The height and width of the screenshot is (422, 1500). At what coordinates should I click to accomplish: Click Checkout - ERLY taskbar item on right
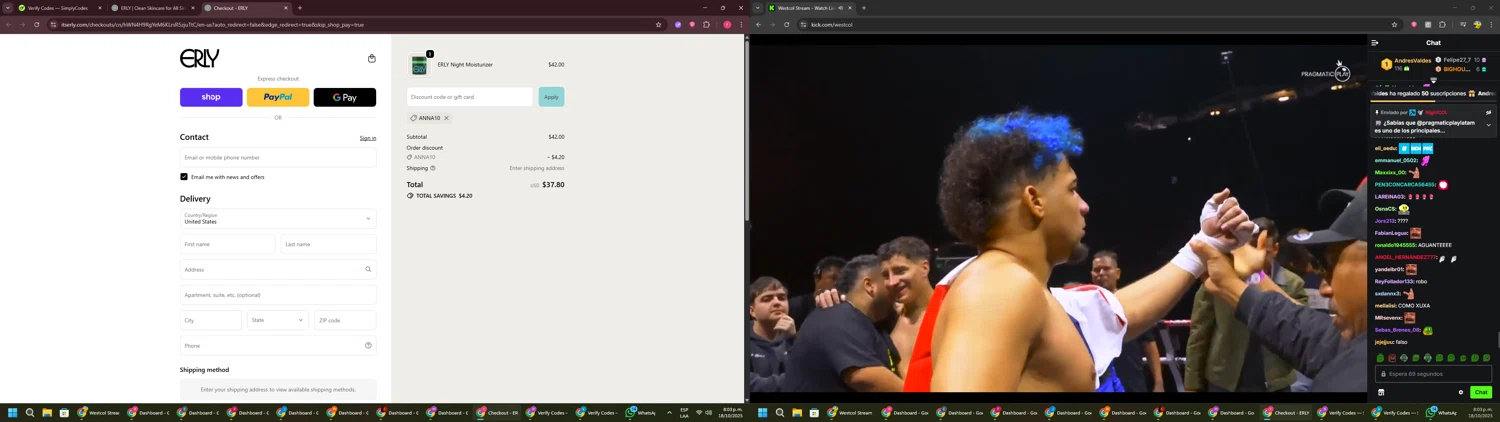point(1287,412)
